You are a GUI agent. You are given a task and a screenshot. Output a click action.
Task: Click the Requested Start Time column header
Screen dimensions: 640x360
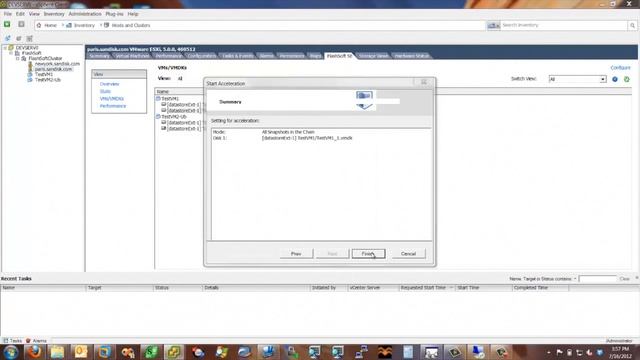427,288
